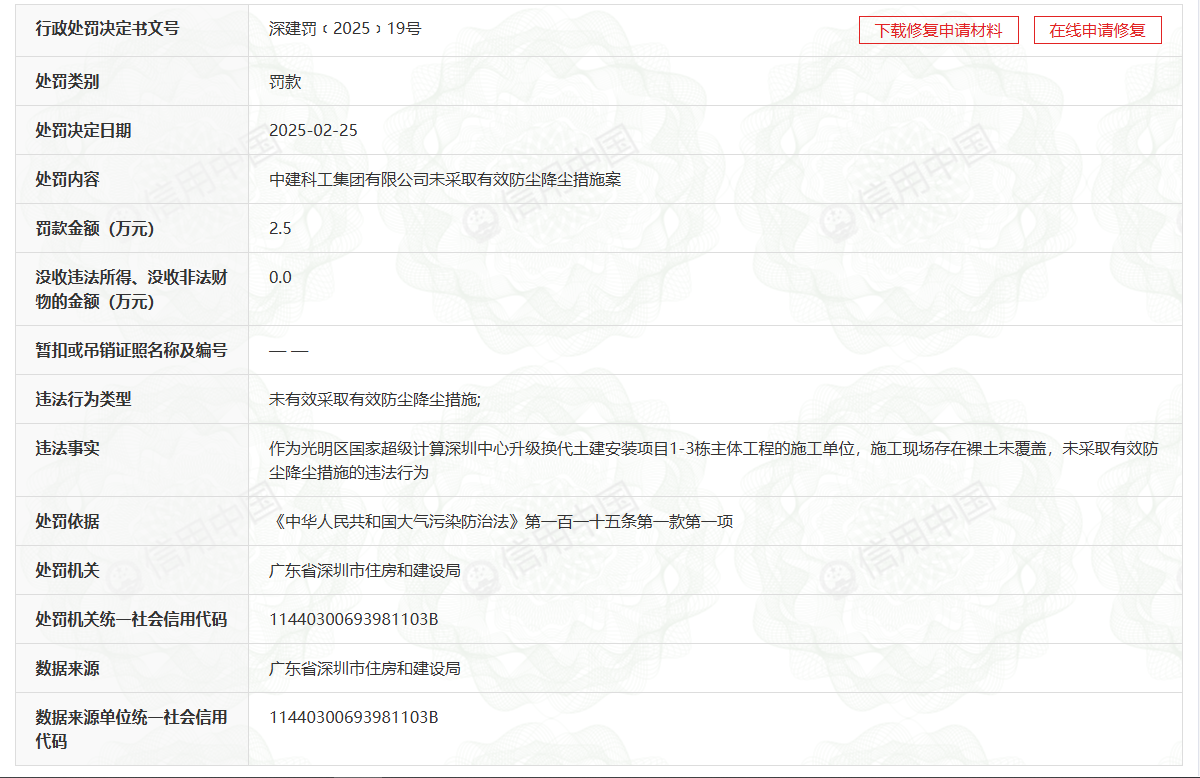Click the 违法事实 label
Screen dimensions: 1200x778
pos(67,448)
